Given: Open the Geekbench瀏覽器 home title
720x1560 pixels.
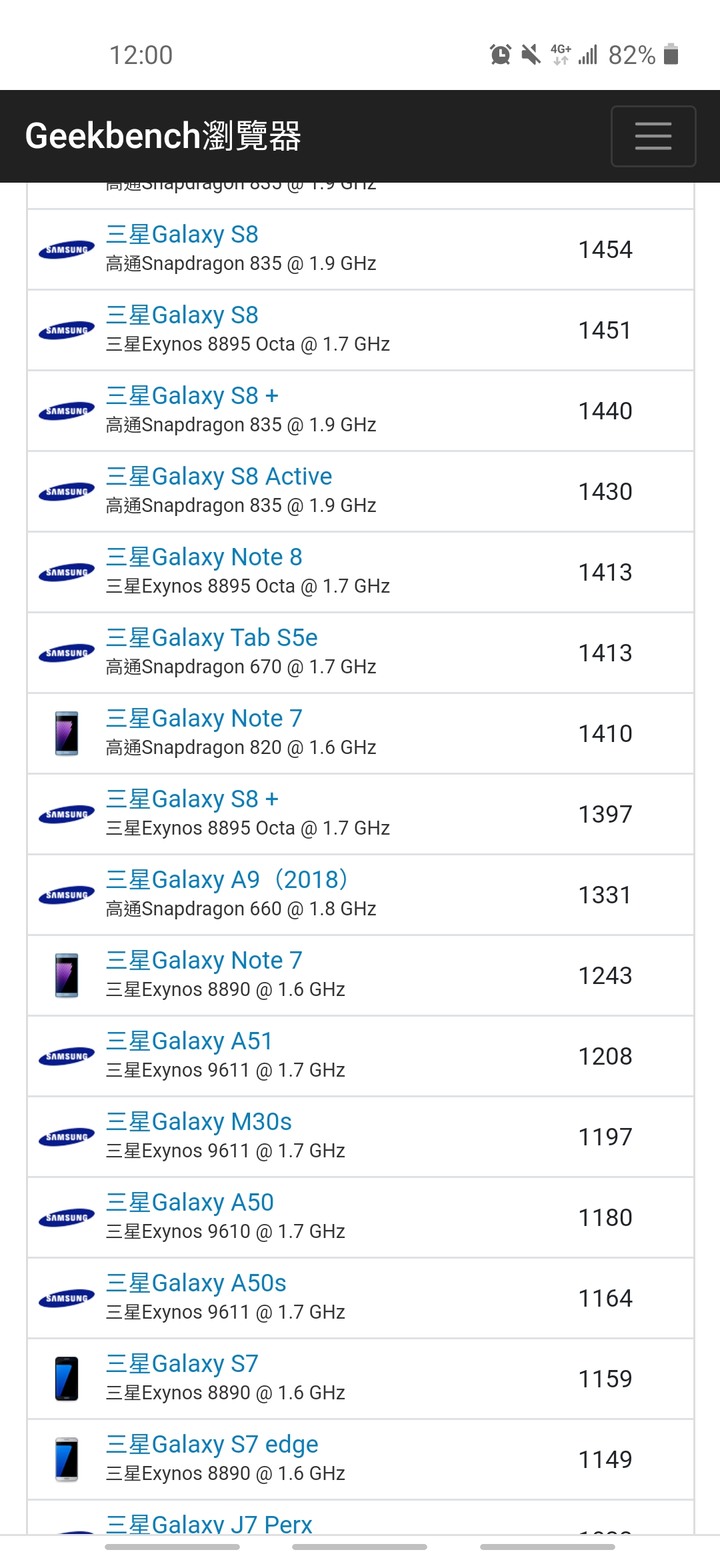Looking at the screenshot, I should click(163, 136).
